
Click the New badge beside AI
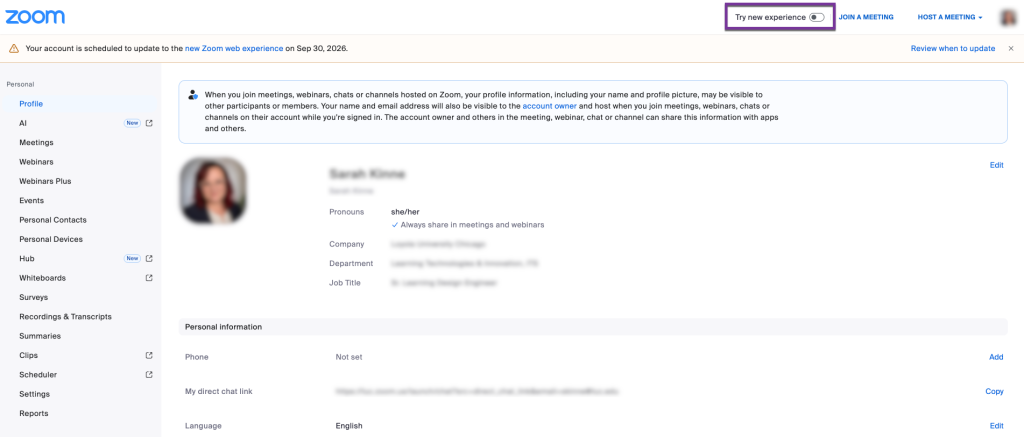[133, 123]
